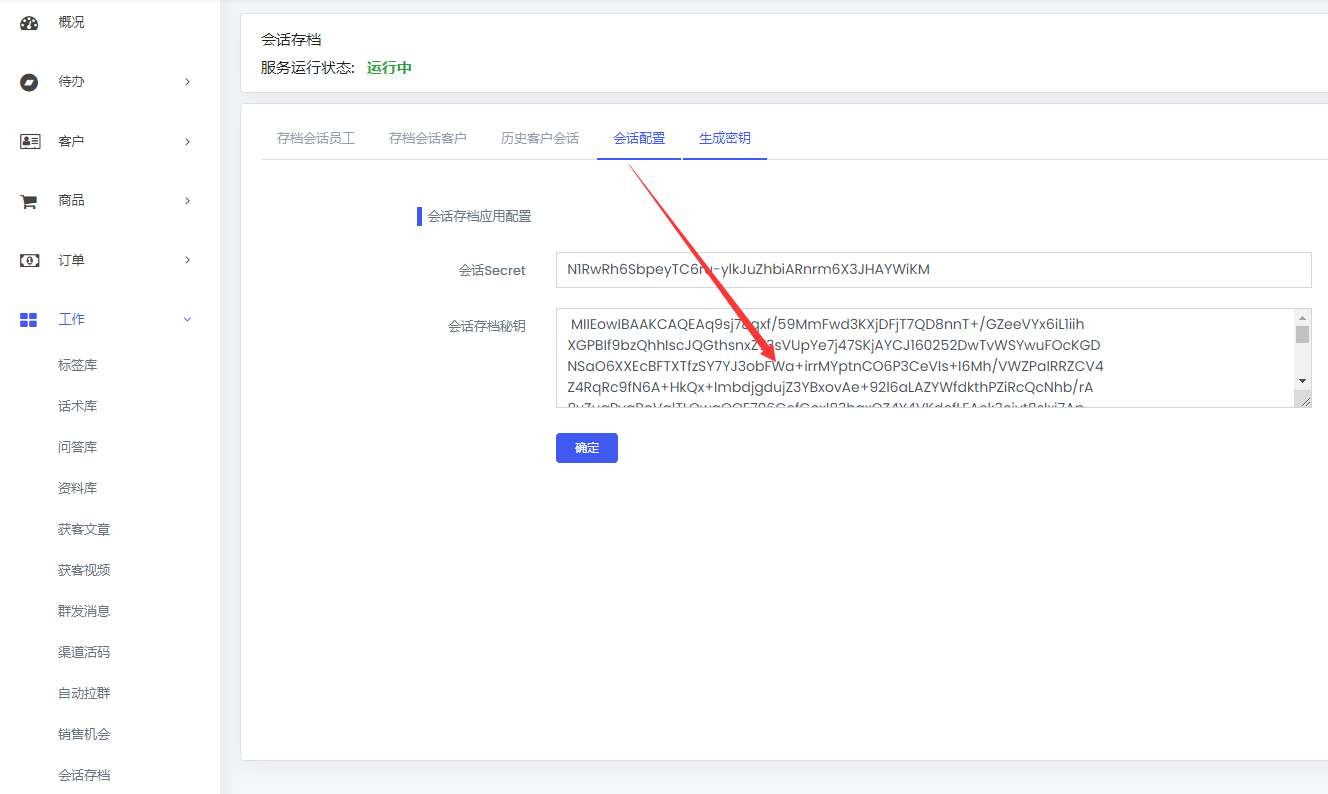Open the 生成密钥 tab
1328x794 pixels.
click(725, 138)
